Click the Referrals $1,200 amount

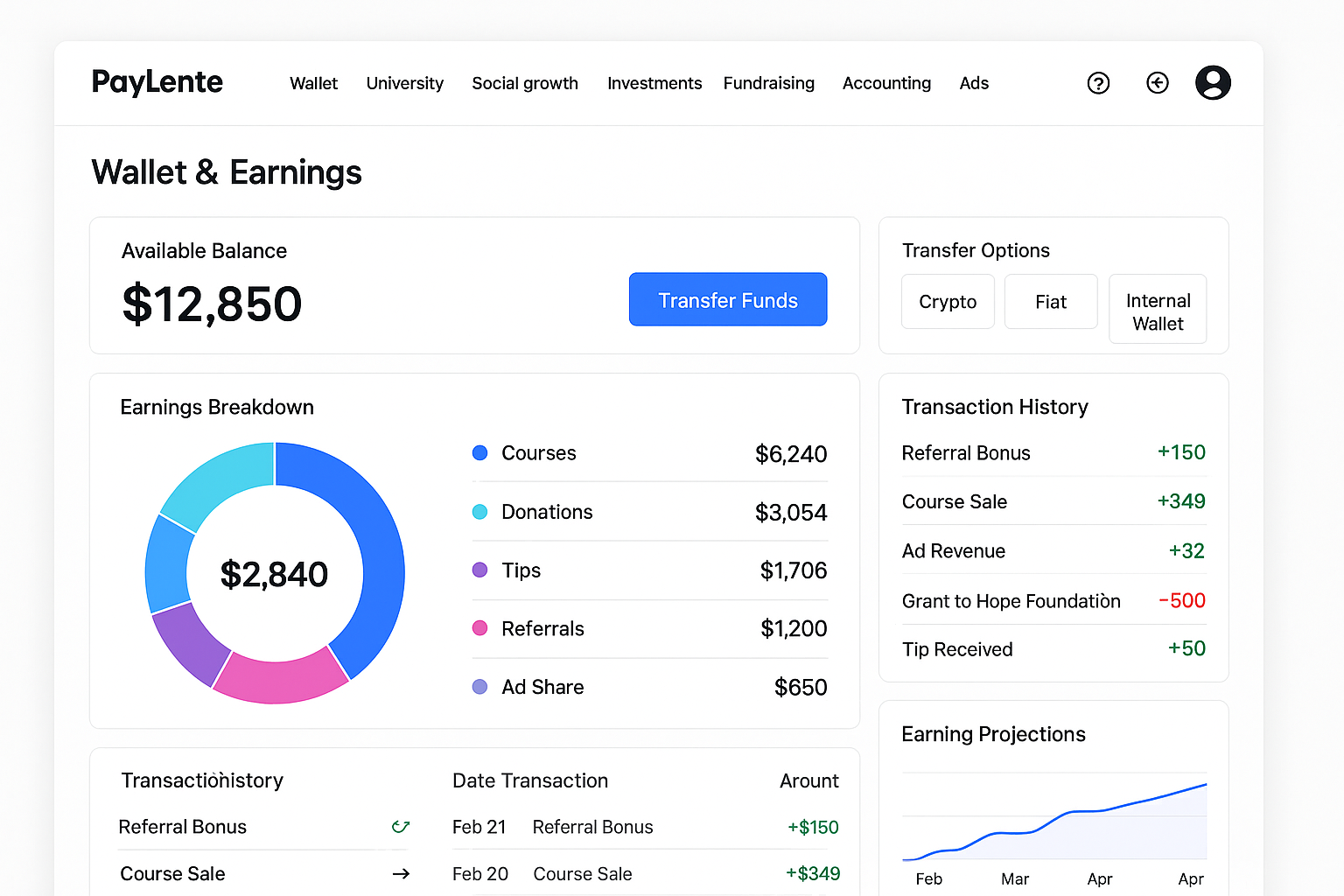click(794, 628)
